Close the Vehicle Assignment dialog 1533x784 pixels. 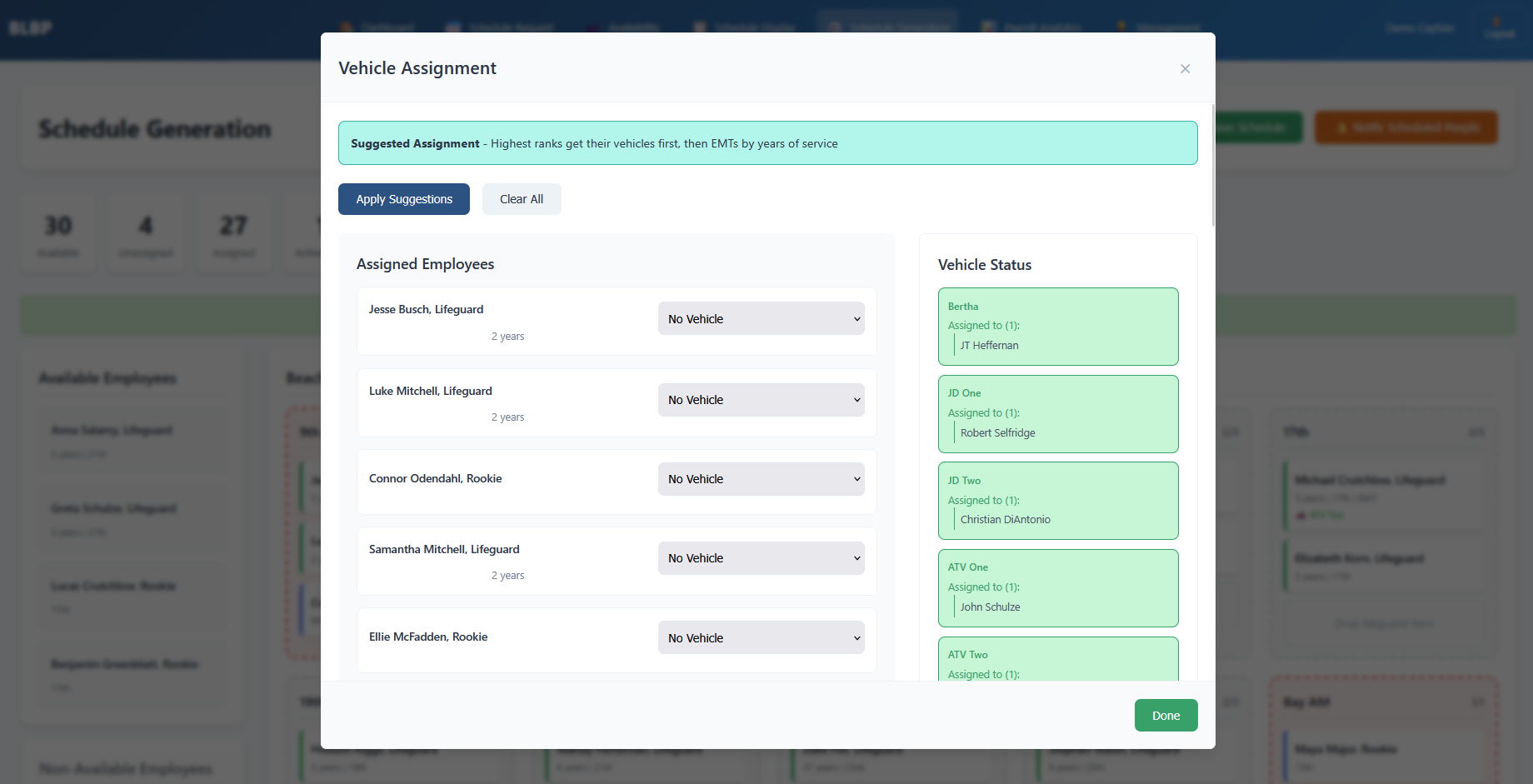pyautogui.click(x=1185, y=68)
